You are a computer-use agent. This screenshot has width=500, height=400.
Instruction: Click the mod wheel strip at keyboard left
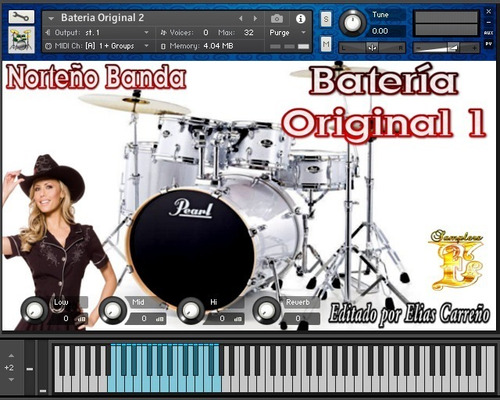(42, 368)
